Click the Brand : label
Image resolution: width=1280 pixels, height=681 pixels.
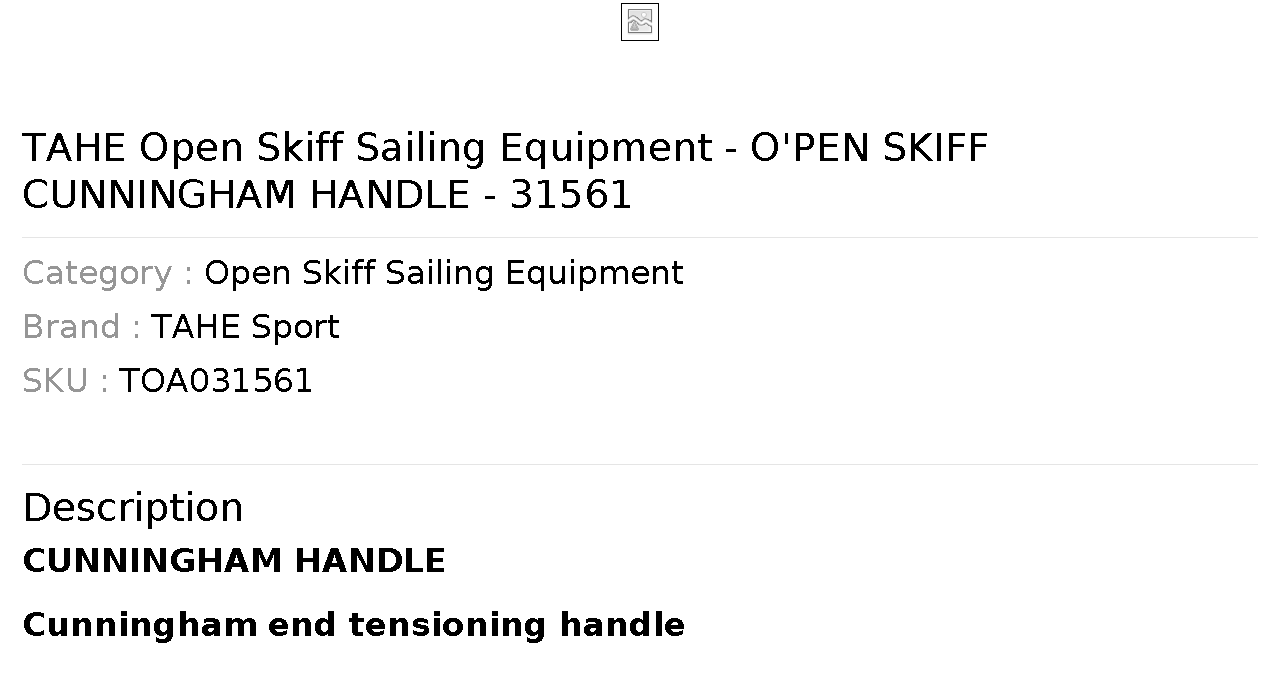click(81, 327)
